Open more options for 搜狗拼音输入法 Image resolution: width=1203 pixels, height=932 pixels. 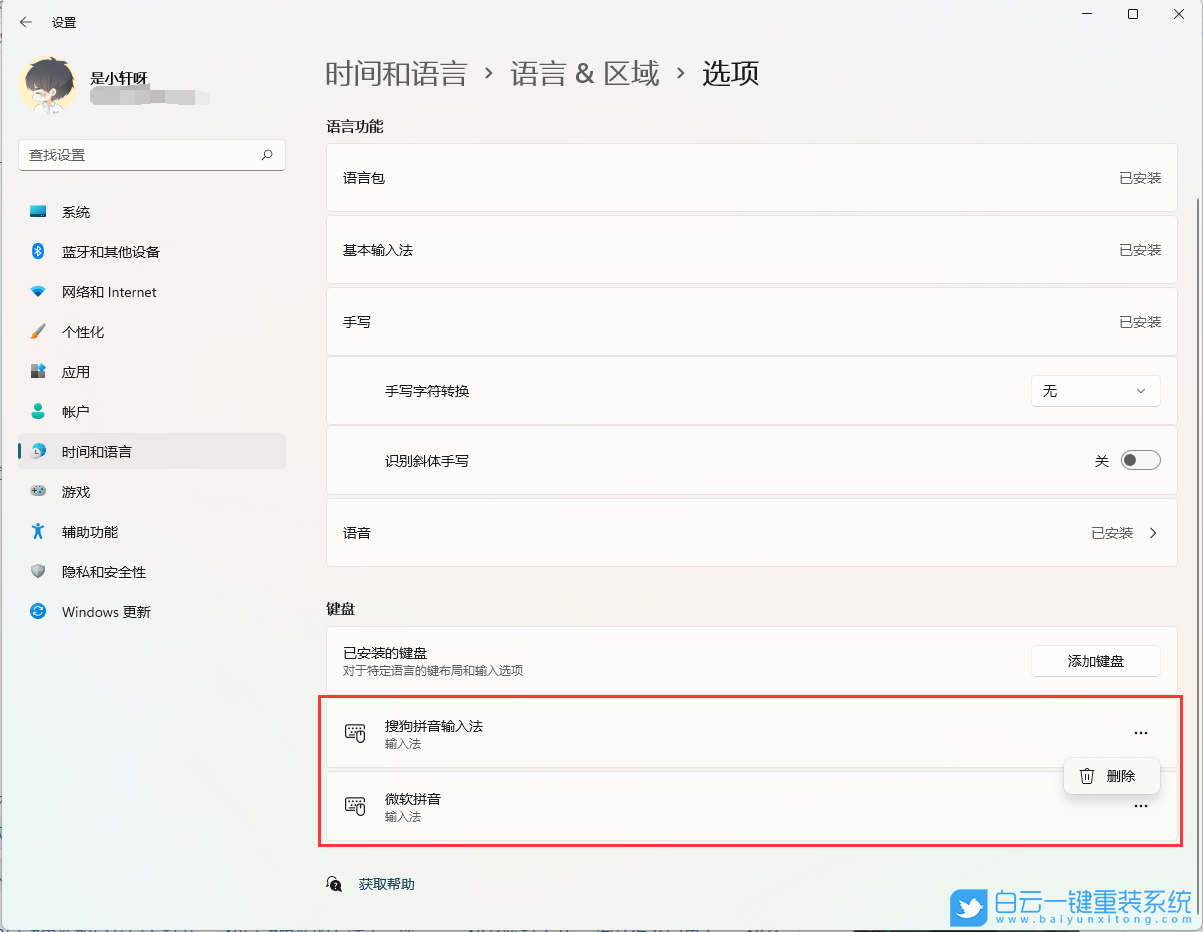[1141, 732]
